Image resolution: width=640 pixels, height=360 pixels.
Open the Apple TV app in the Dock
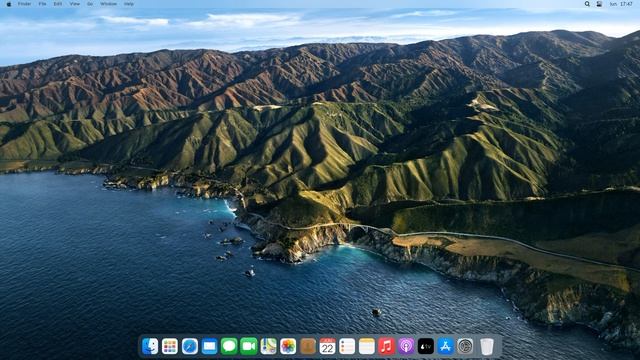click(426, 347)
